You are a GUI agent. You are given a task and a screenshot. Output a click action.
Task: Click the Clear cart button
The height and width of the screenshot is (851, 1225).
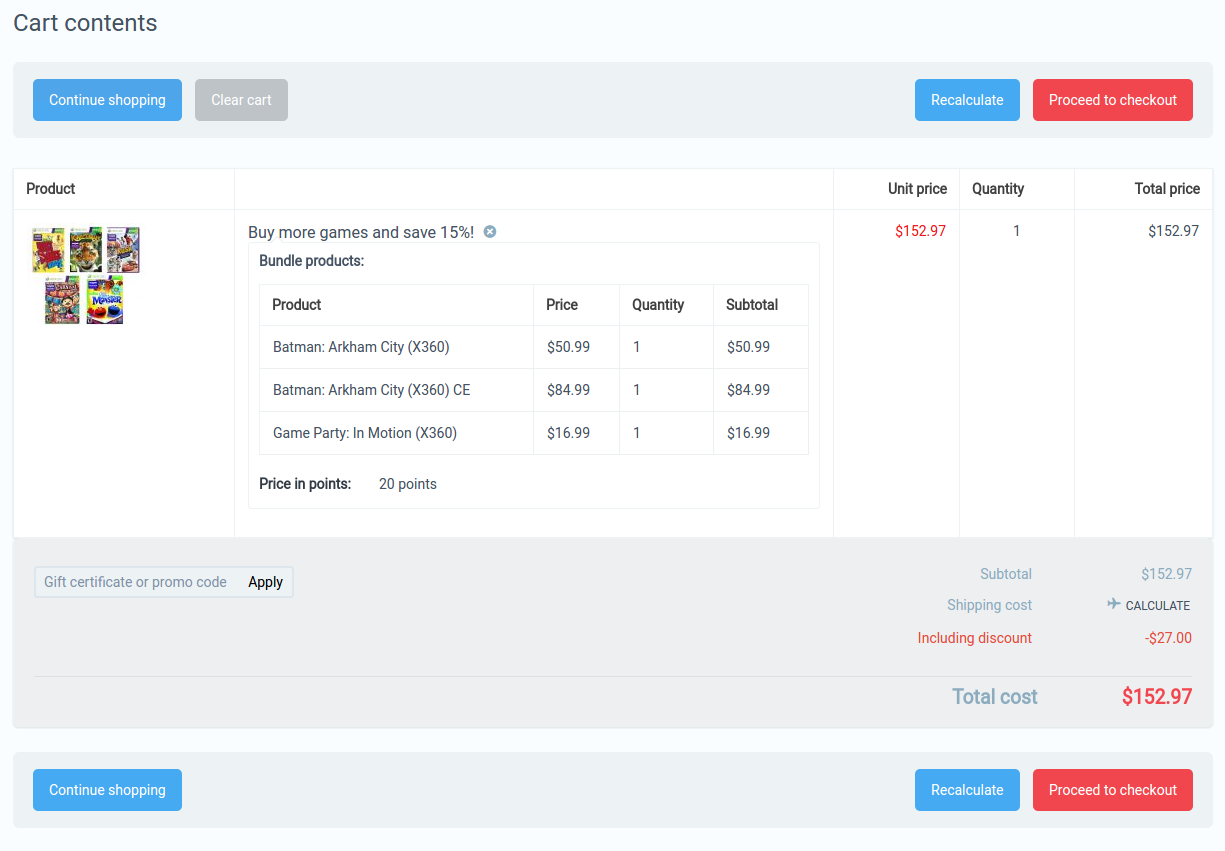coord(241,99)
